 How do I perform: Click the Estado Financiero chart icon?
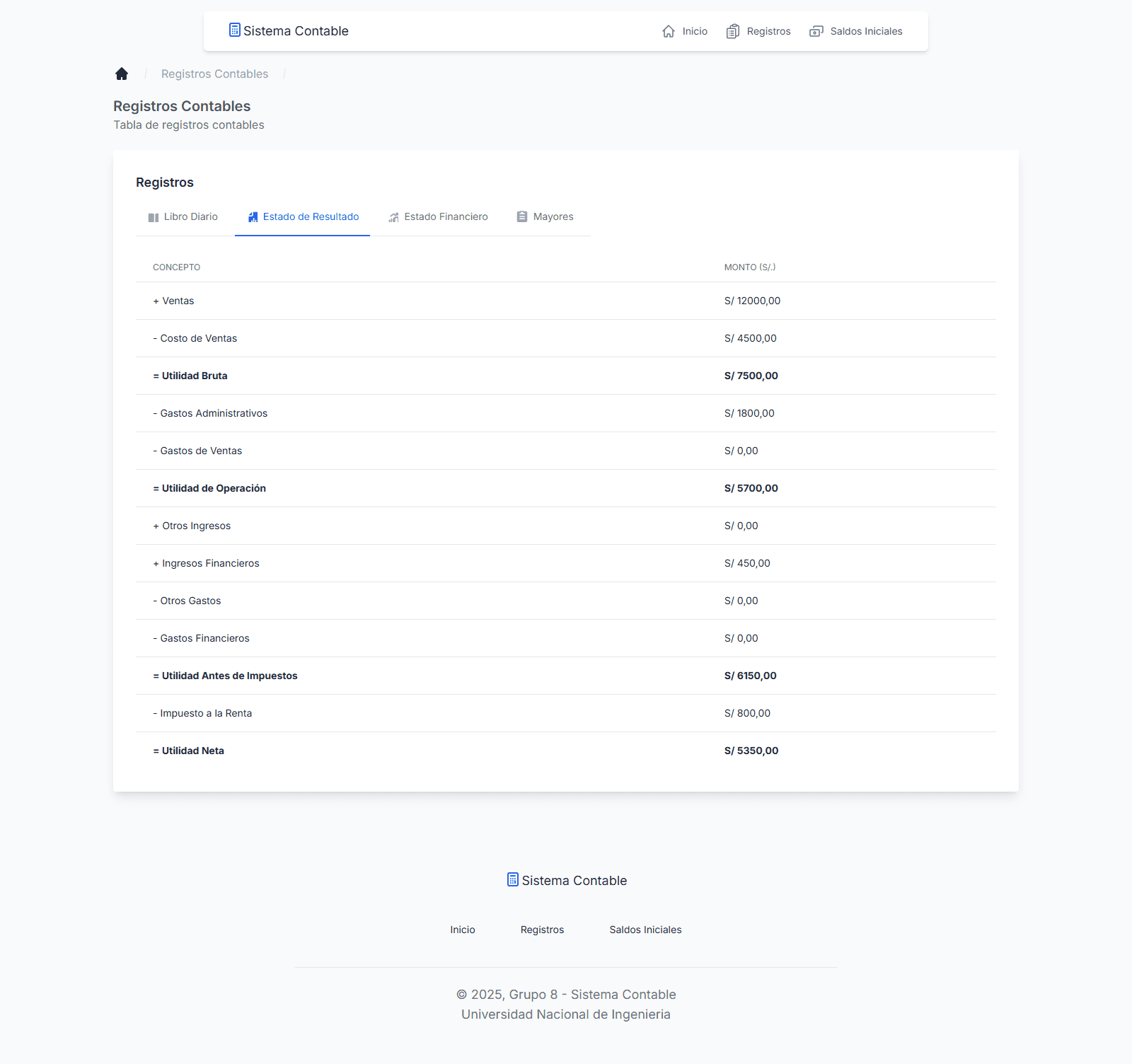(x=394, y=217)
